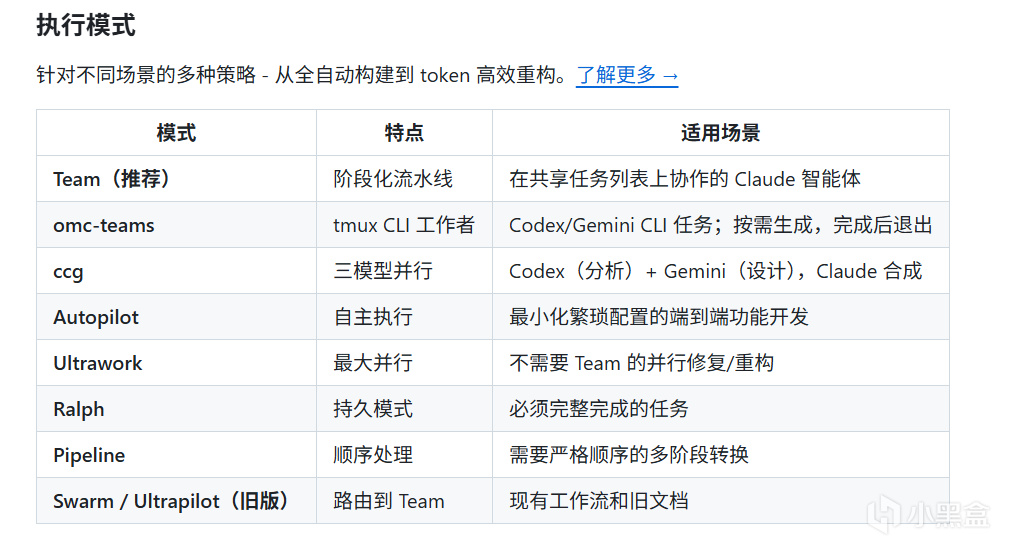Select the omc-teams cell

176,225
